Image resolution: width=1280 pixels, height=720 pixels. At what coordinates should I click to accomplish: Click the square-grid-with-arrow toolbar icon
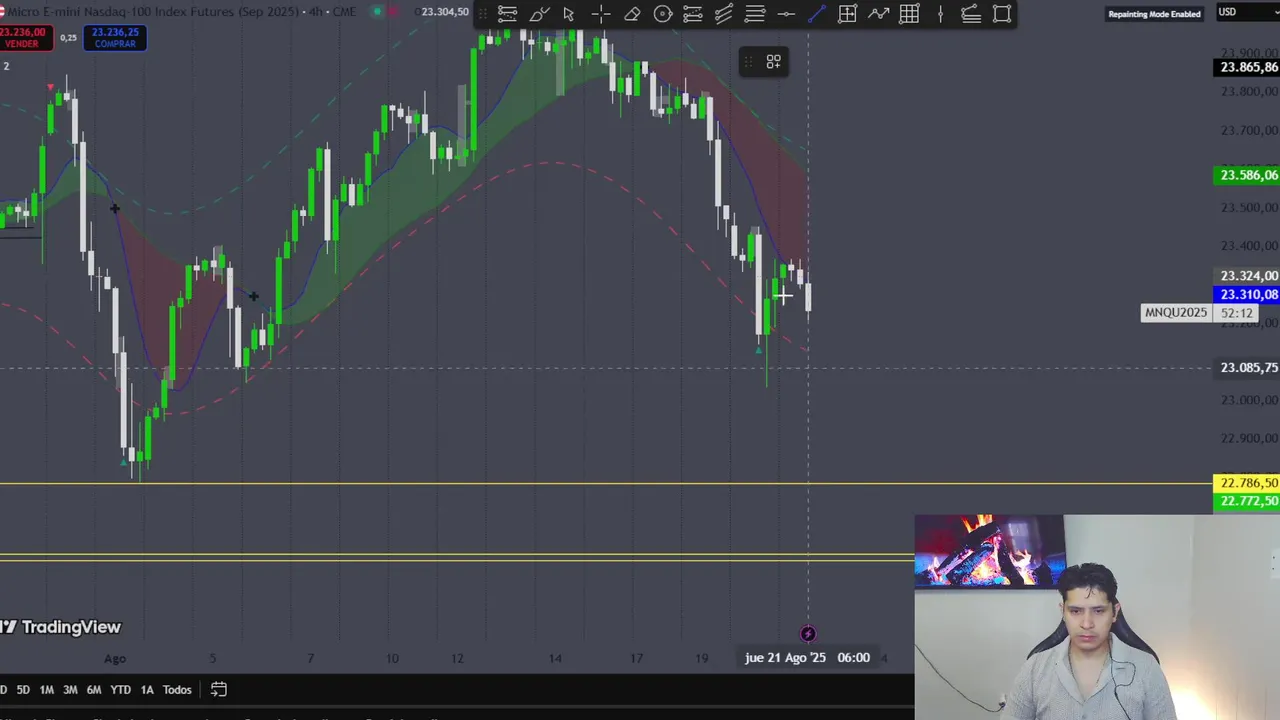pyautogui.click(x=847, y=14)
